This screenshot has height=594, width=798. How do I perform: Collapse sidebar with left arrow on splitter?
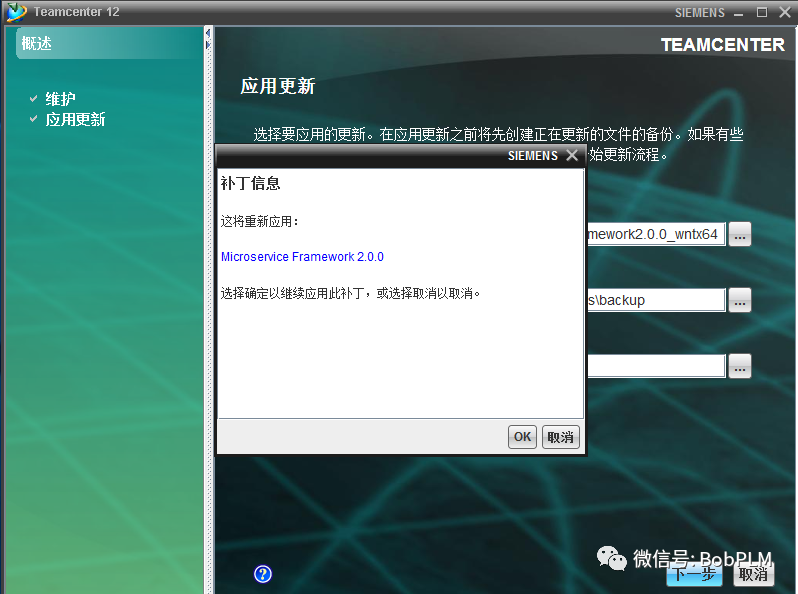pyautogui.click(x=208, y=33)
